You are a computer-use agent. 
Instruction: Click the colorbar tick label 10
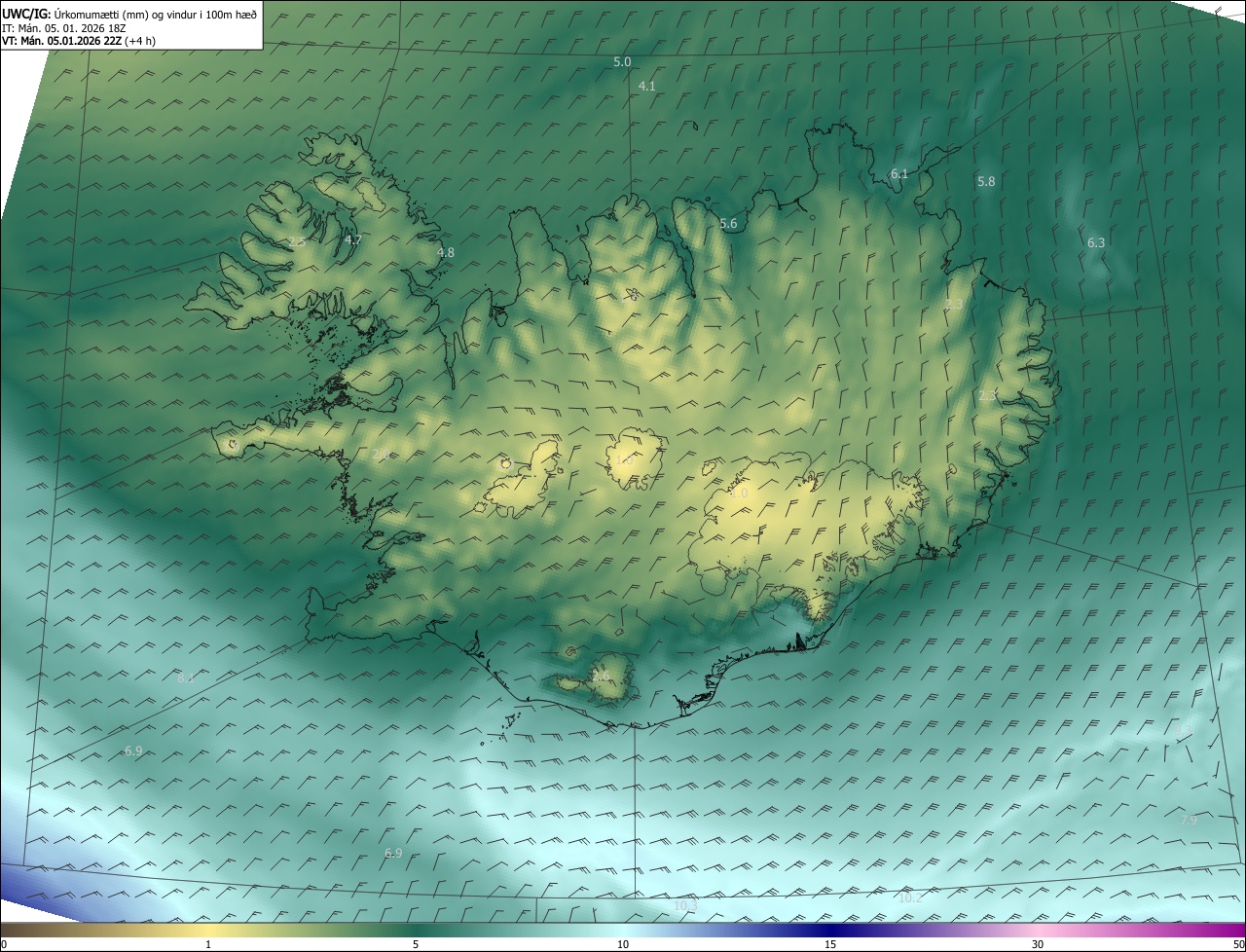point(623,944)
